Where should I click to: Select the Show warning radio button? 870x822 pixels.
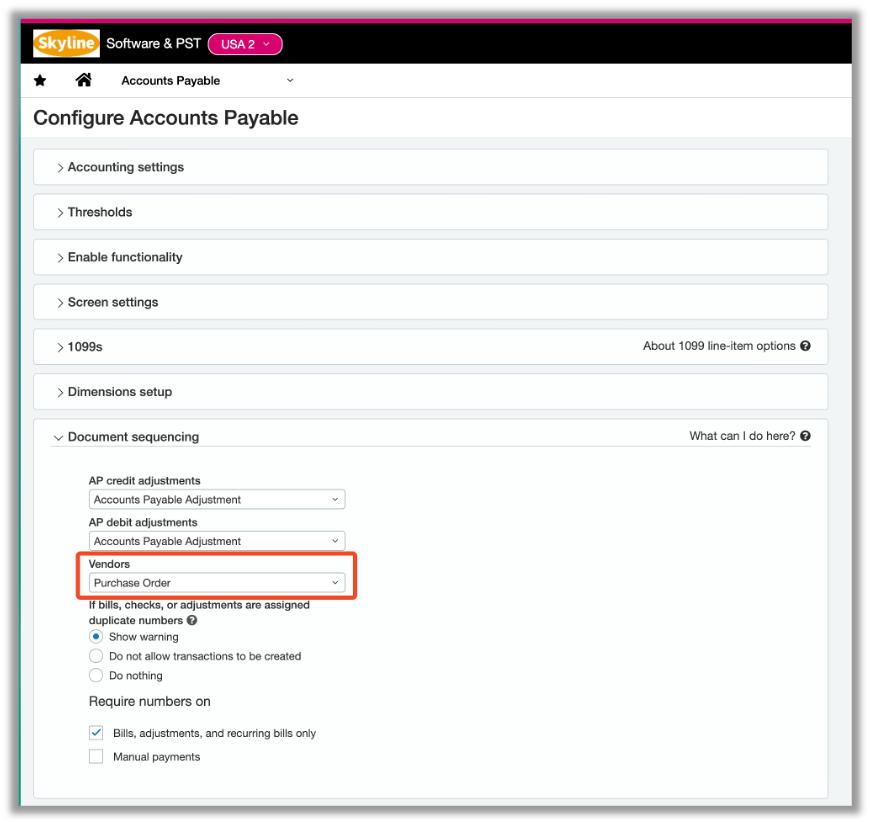[x=95, y=636]
